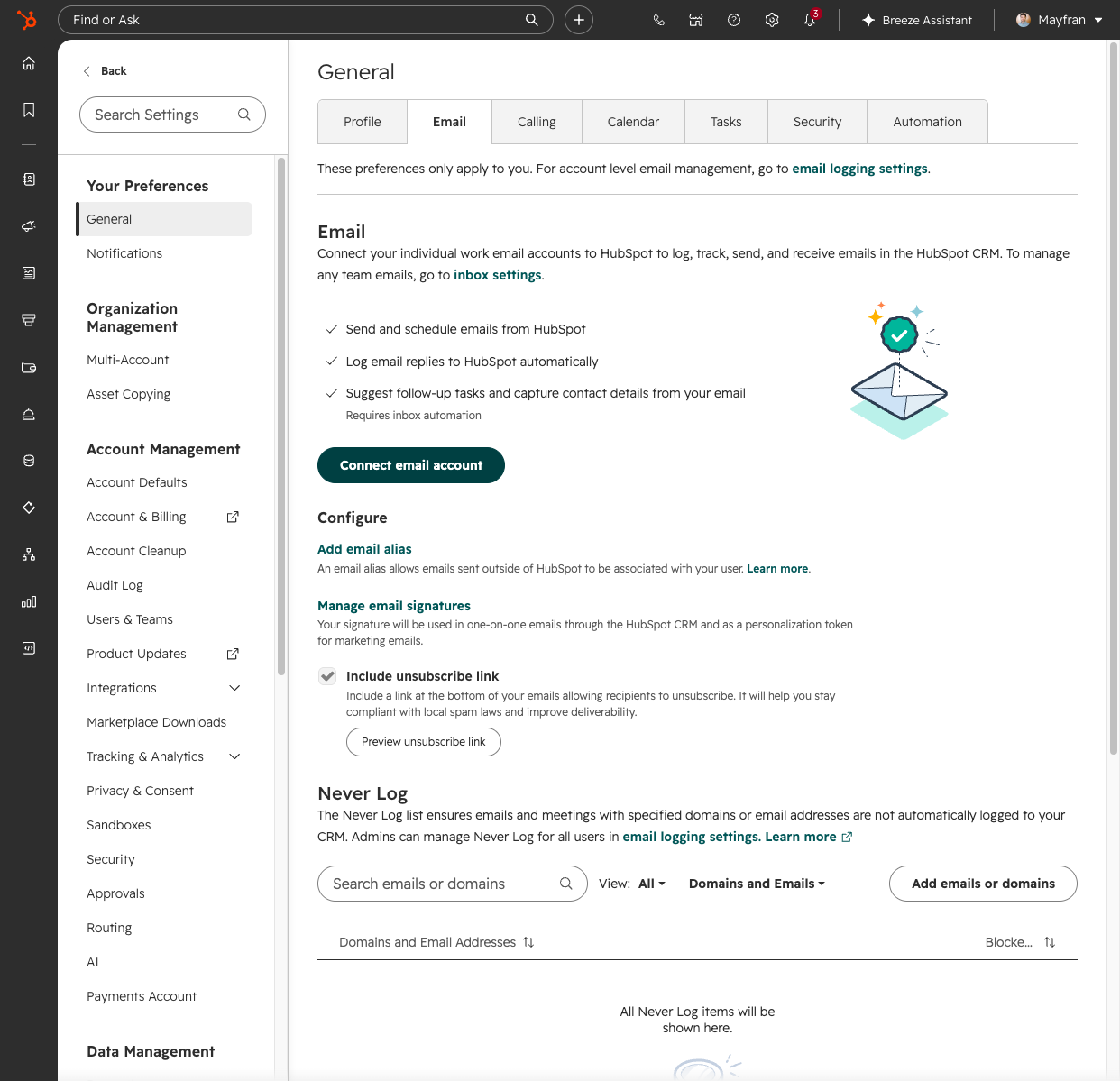The image size is (1120, 1081).
Task: Open the Settings gear icon
Action: [x=772, y=20]
